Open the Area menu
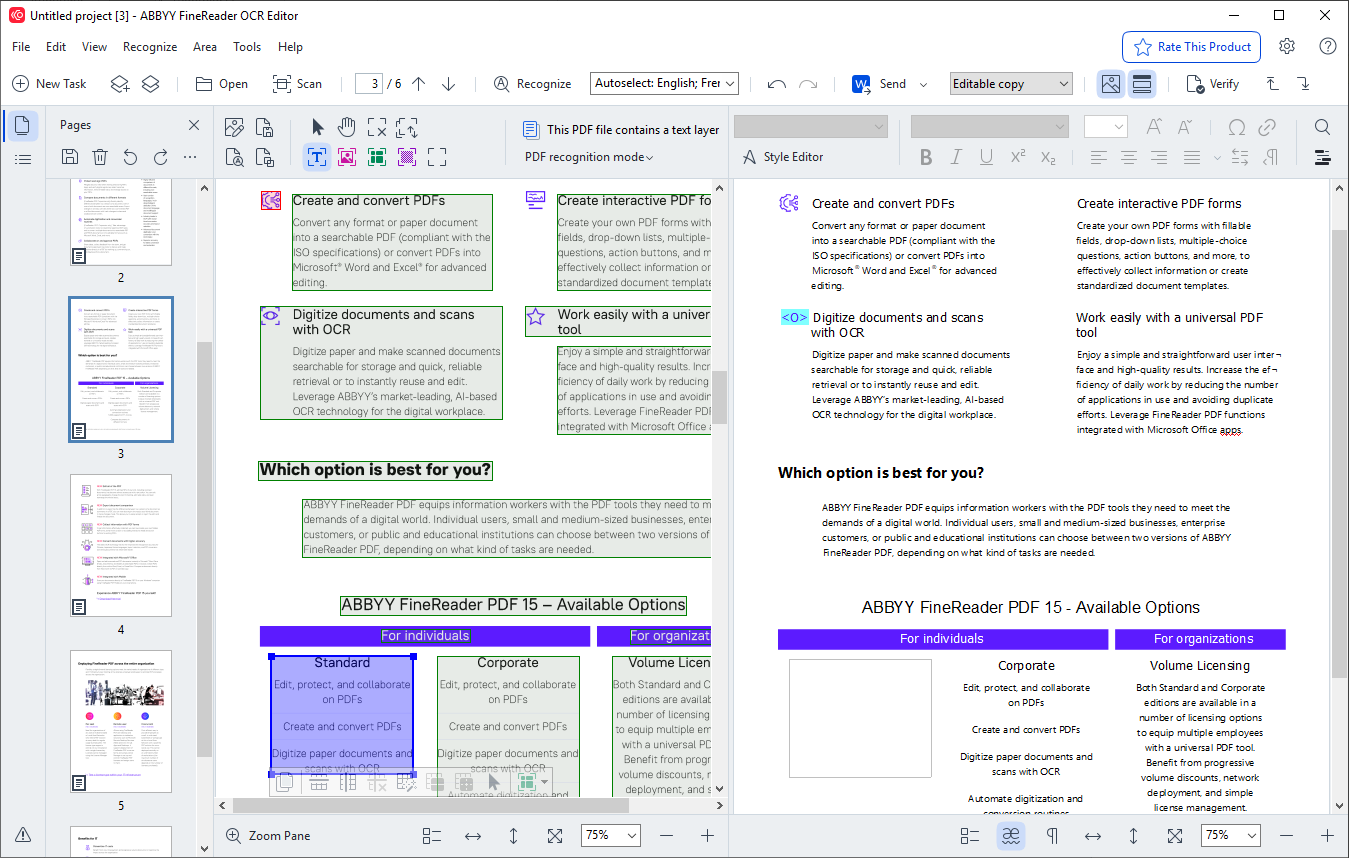 tap(205, 47)
